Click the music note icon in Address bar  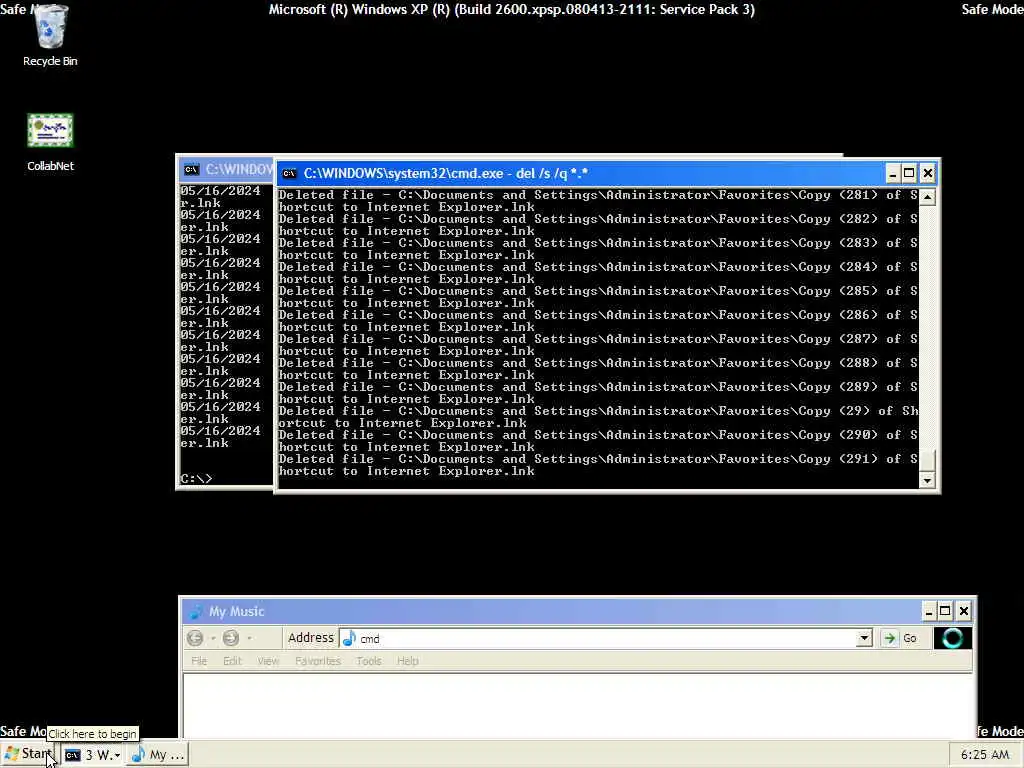(x=349, y=638)
